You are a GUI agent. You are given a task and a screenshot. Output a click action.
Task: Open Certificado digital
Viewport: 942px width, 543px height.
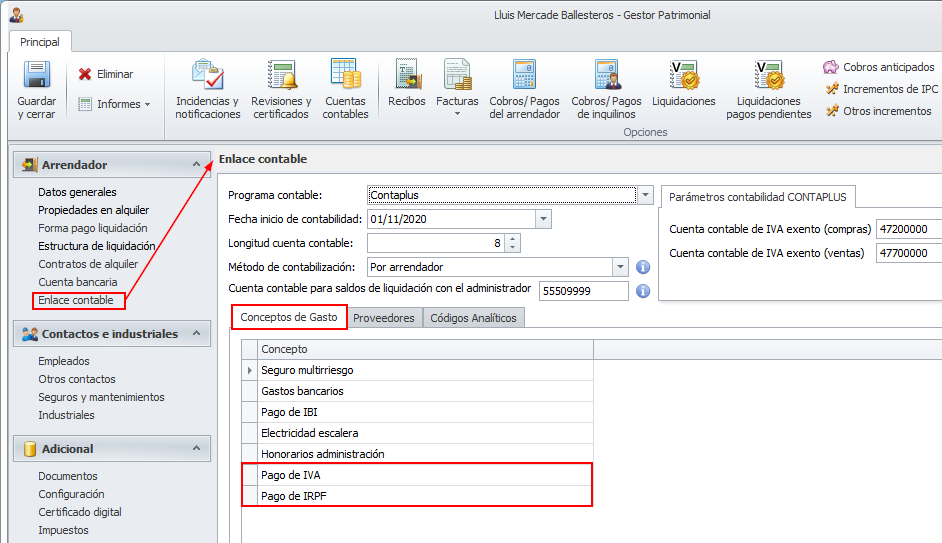pyautogui.click(x=80, y=512)
